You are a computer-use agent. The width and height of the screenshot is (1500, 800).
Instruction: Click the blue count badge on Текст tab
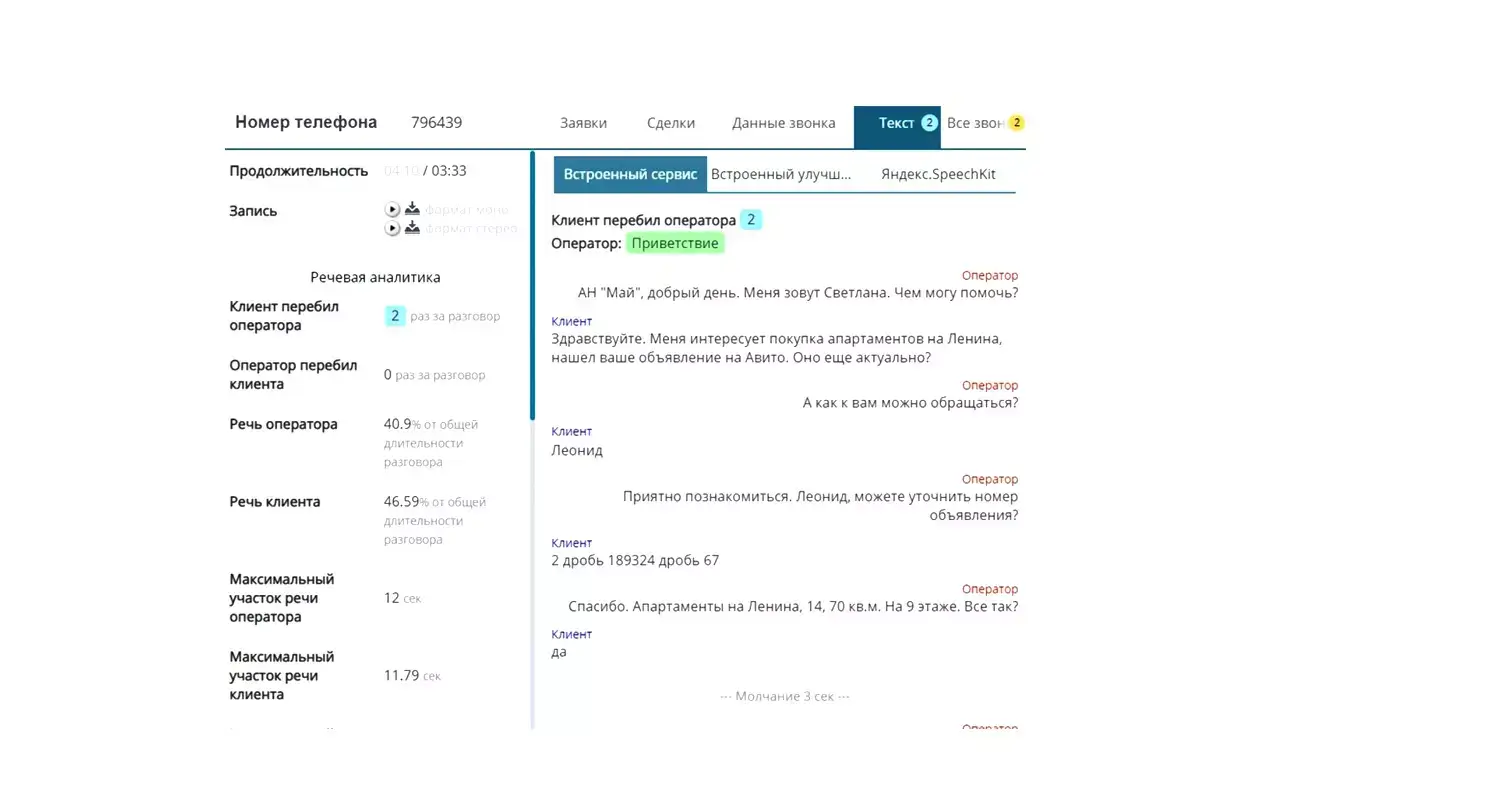tap(929, 123)
